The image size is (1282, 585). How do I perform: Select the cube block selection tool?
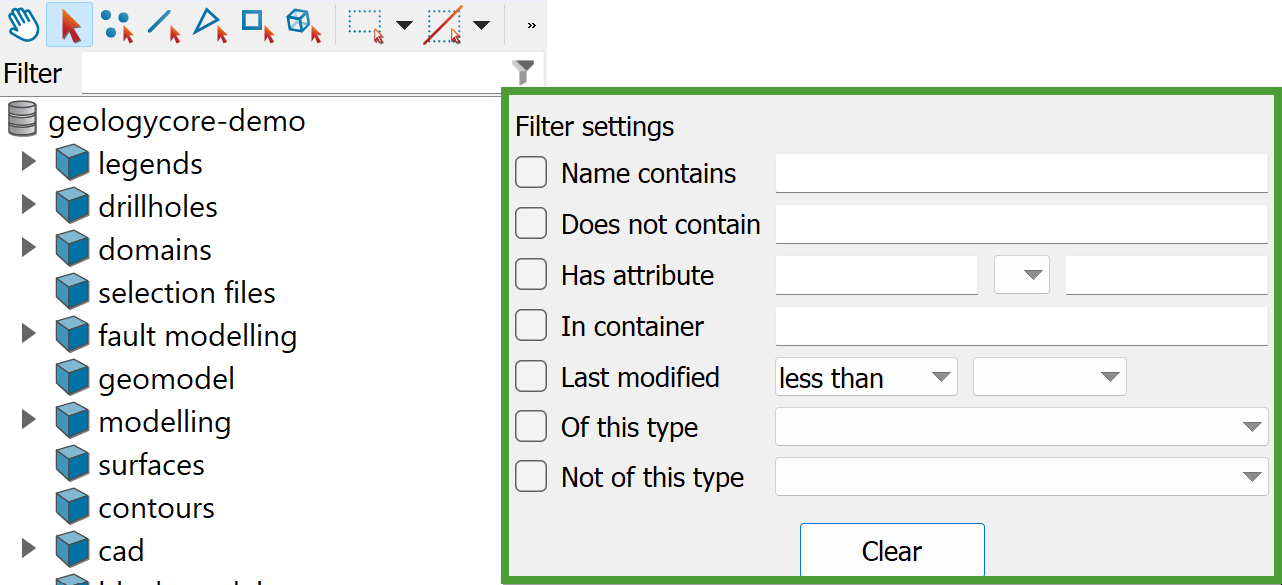coord(303,24)
